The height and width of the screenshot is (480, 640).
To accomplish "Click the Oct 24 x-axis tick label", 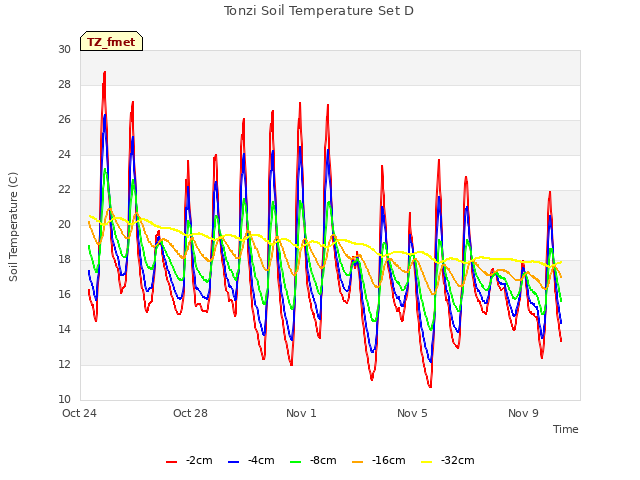I will [x=79, y=413].
